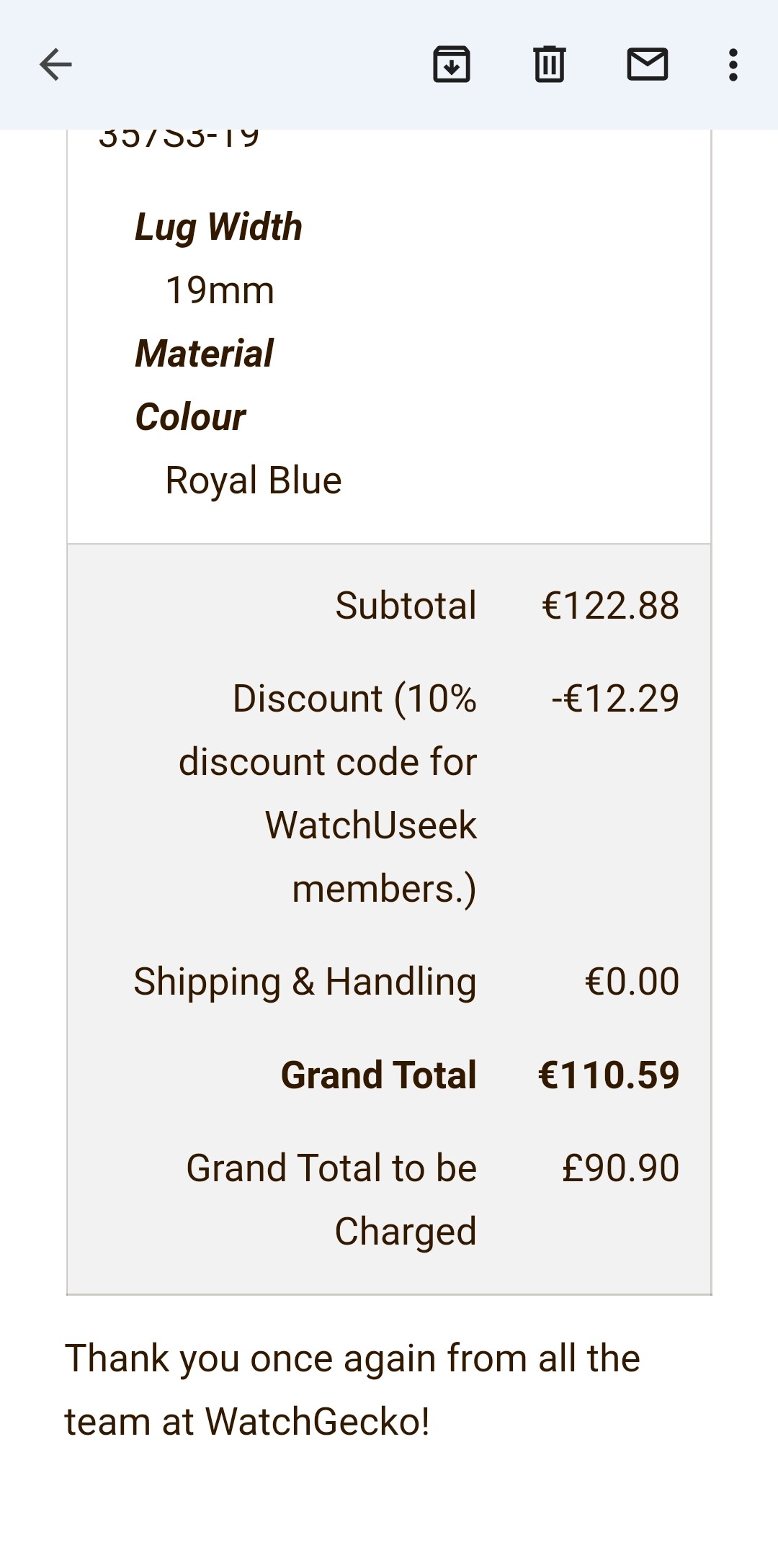Tap the WatchGecko thank you message
Viewport: 778px width, 1568px height.
[352, 1390]
